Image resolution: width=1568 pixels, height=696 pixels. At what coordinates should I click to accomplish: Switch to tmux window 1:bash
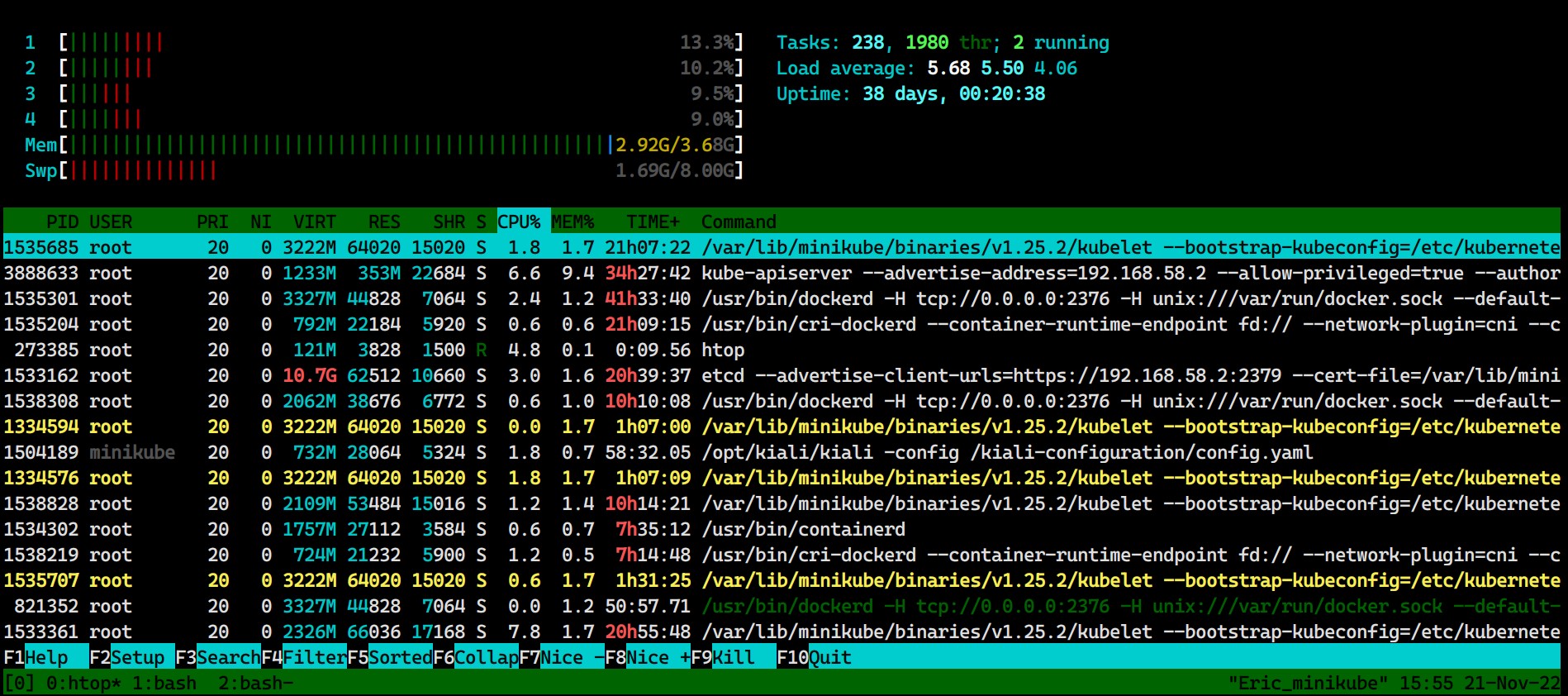point(164,683)
